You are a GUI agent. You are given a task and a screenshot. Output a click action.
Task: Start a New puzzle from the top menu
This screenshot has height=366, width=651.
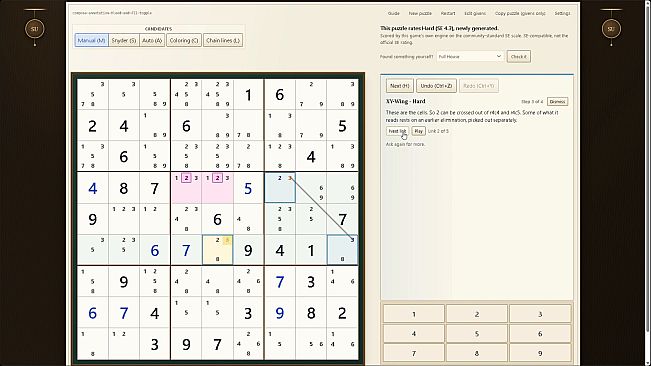click(420, 13)
